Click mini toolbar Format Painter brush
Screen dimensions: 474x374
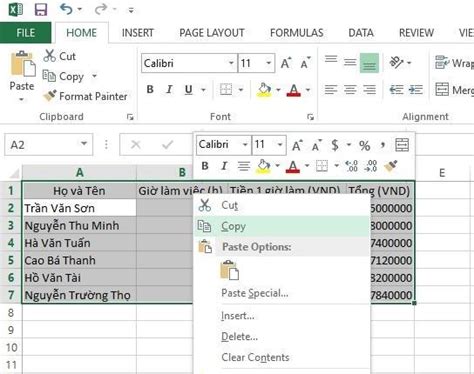pyautogui.click(x=391, y=166)
